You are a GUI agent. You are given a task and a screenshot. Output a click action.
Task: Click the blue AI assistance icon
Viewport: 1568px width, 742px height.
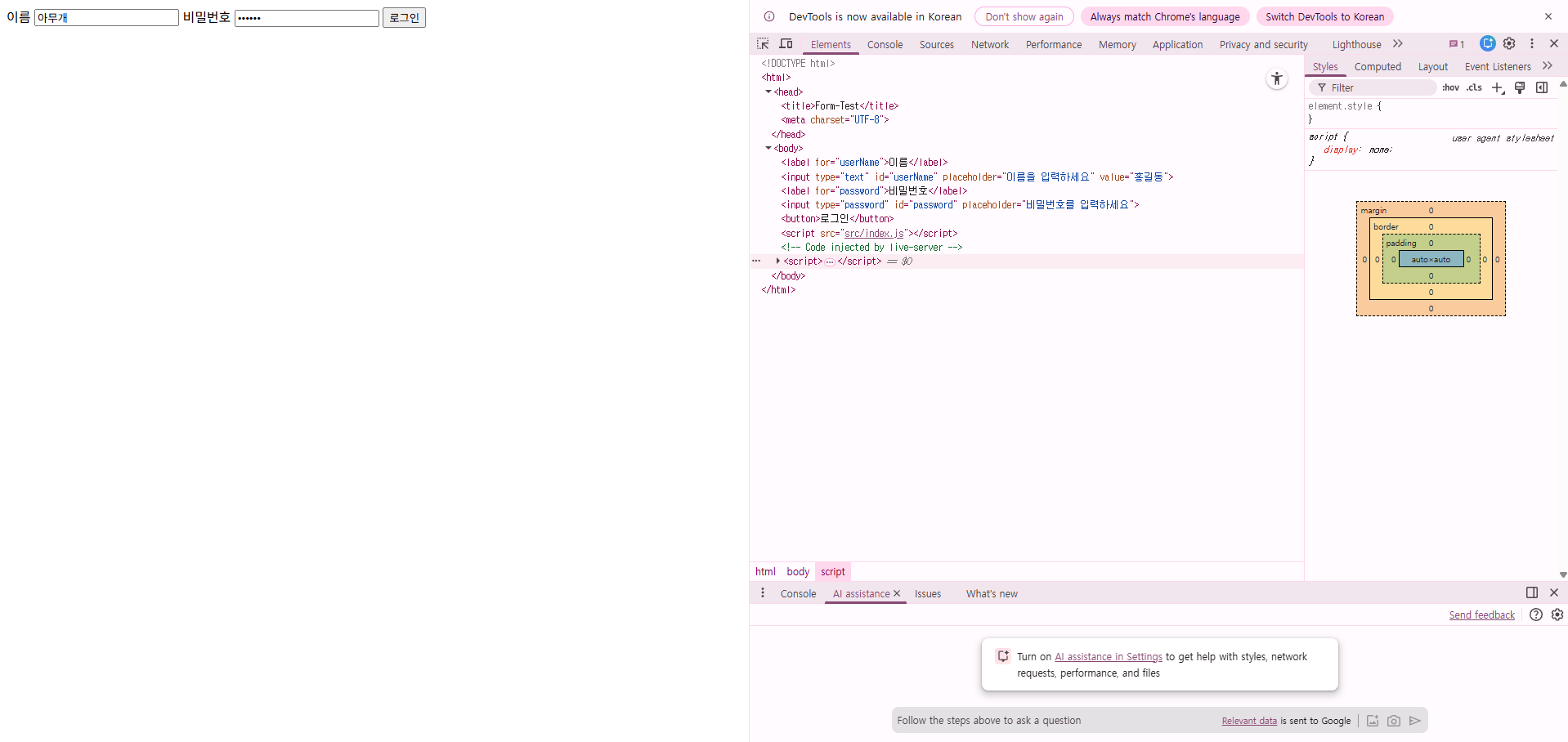[x=1487, y=44]
